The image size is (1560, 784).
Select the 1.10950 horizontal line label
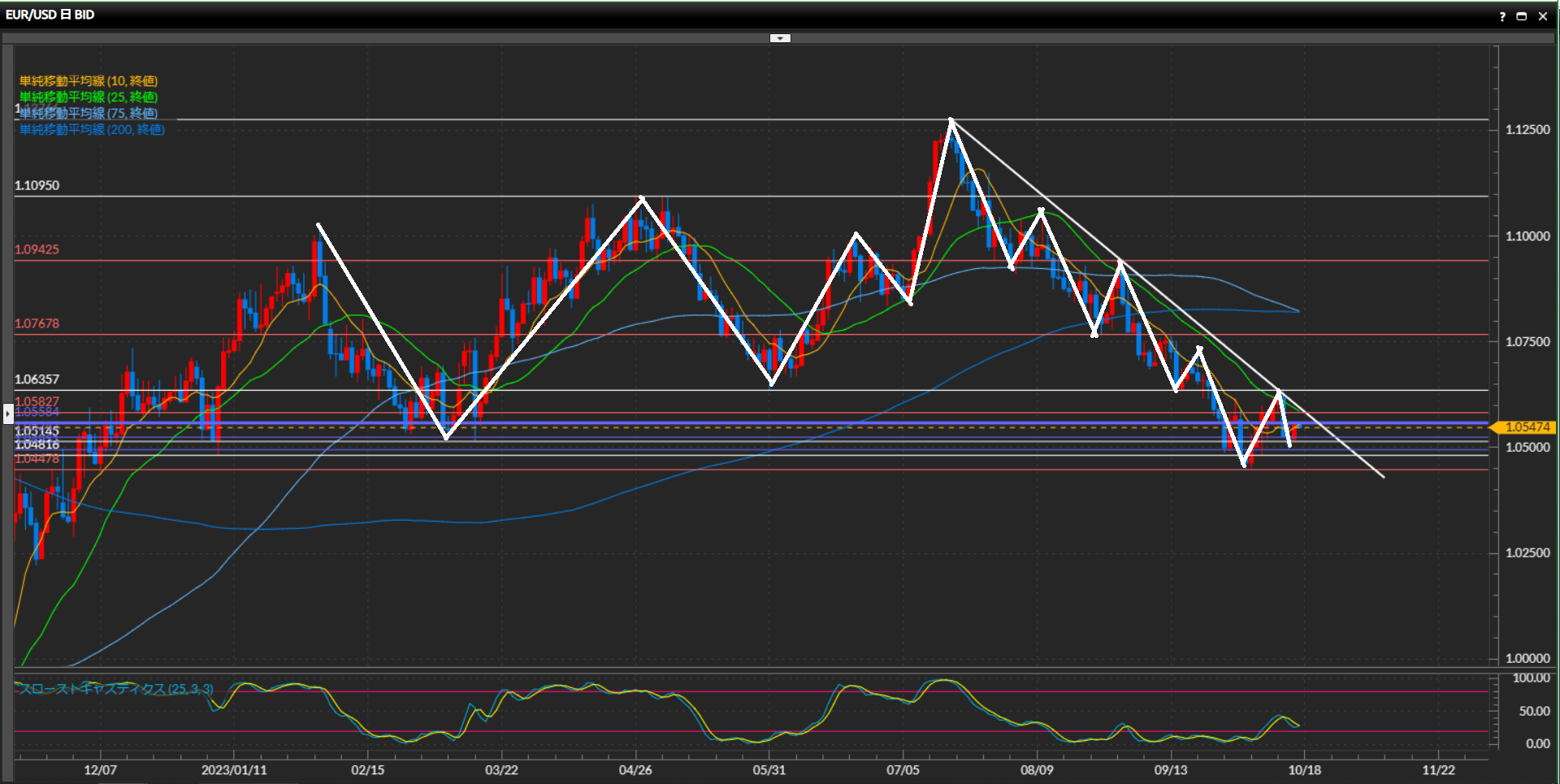click(x=37, y=186)
